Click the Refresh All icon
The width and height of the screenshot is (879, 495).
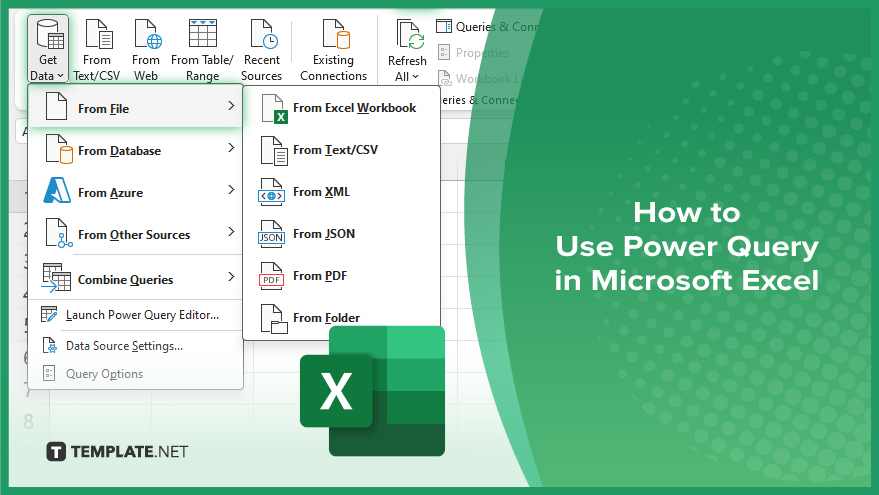tap(408, 34)
